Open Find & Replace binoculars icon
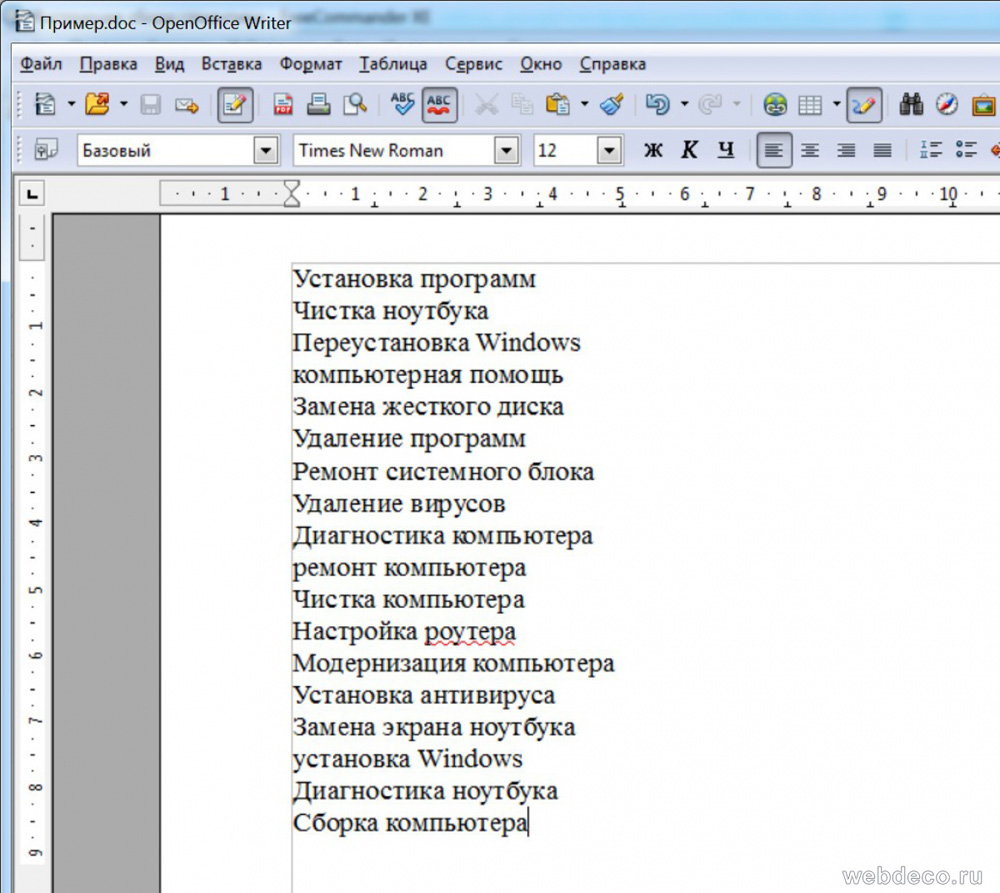The image size is (1000, 893). click(911, 104)
